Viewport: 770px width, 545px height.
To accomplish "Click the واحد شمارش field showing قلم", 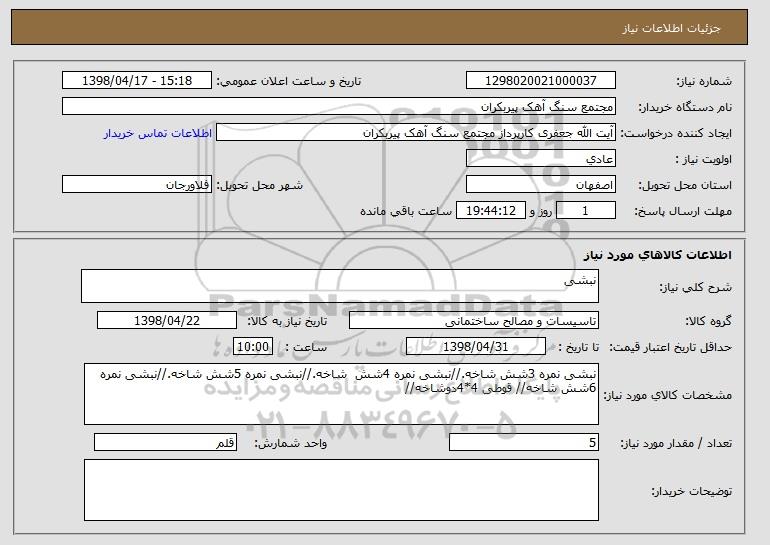I will [165, 442].
